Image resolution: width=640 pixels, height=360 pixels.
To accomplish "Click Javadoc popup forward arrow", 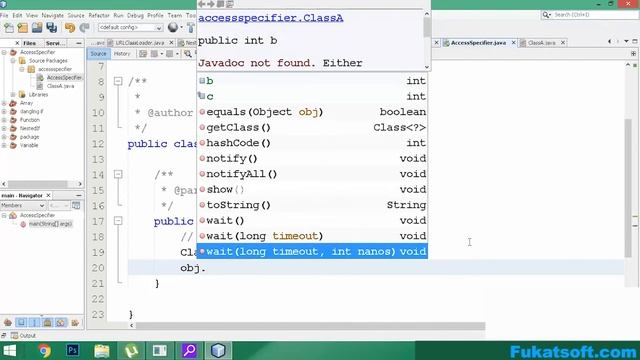I will pos(211,4).
